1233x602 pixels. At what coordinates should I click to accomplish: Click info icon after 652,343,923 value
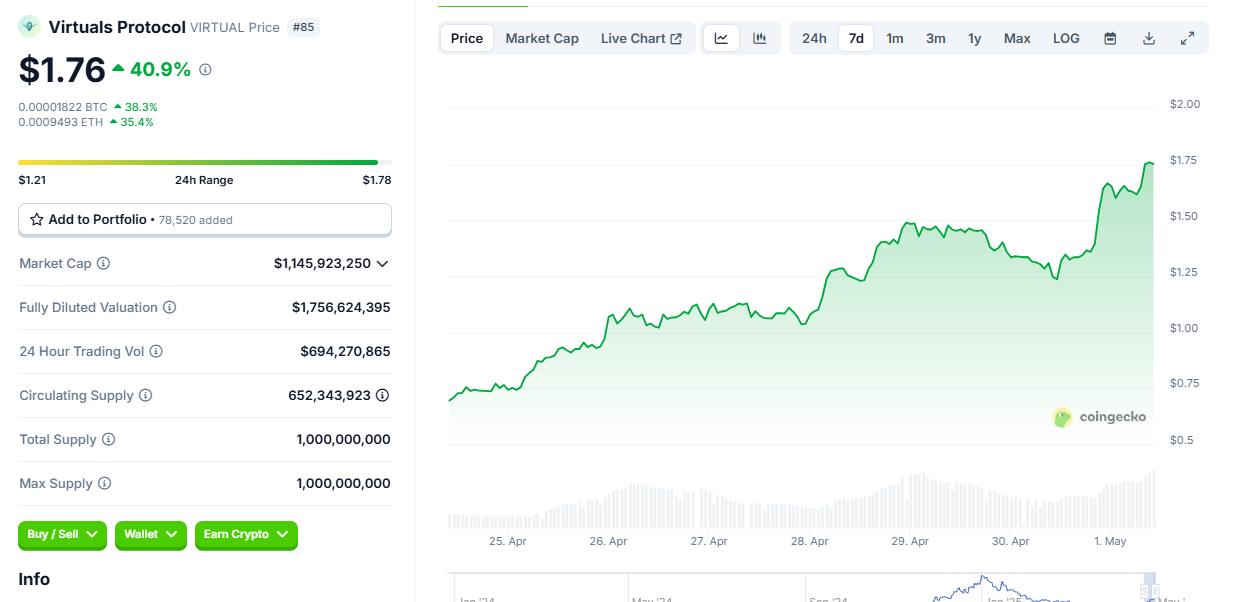click(x=382, y=395)
